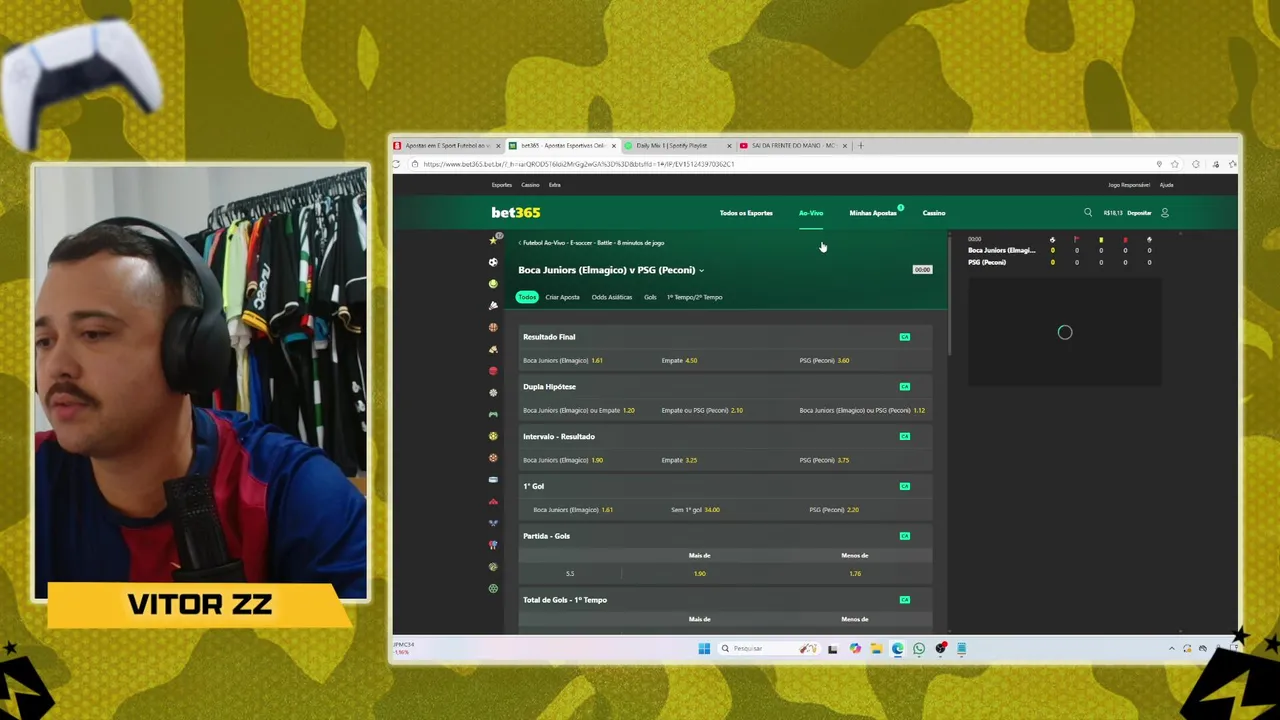Bet on Empate at 4.50 in Resultado Final
This screenshot has height=720, width=1280.
pos(725,360)
